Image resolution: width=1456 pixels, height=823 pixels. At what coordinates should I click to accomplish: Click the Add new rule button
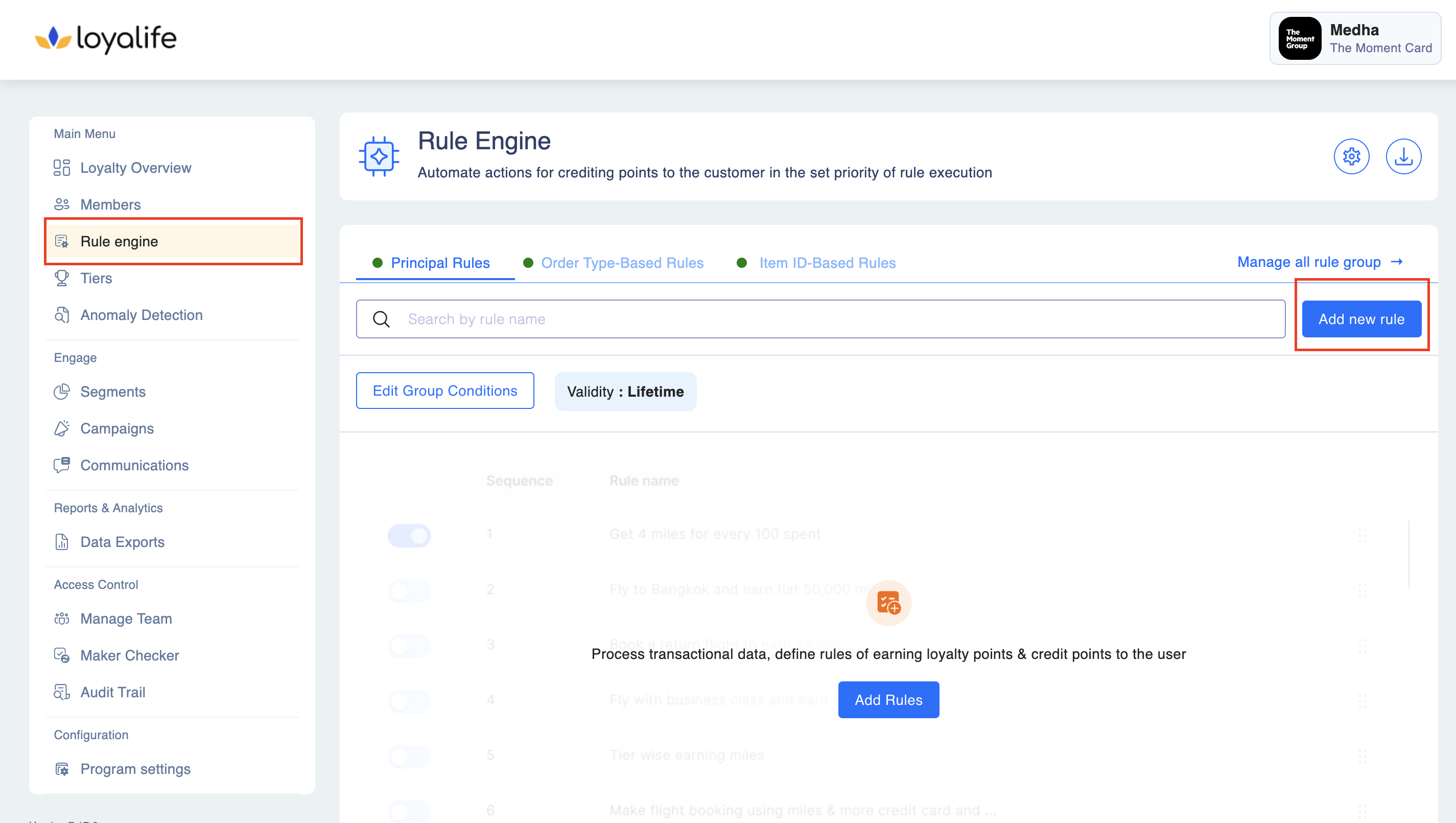pos(1360,319)
